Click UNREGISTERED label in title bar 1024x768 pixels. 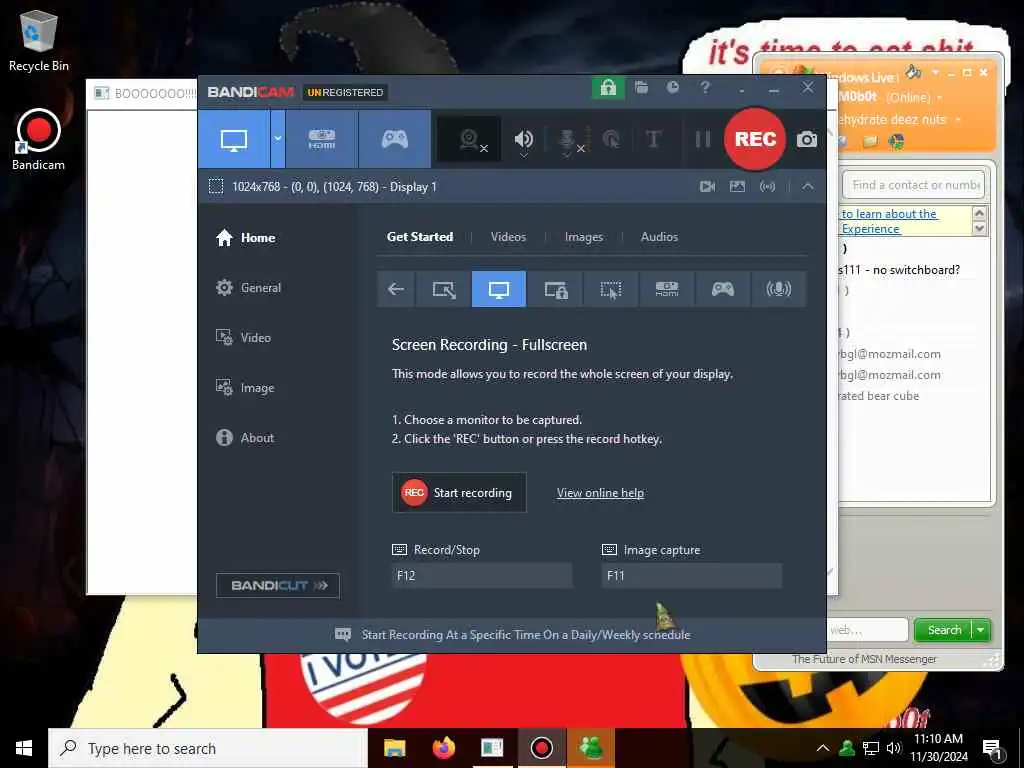pos(345,92)
